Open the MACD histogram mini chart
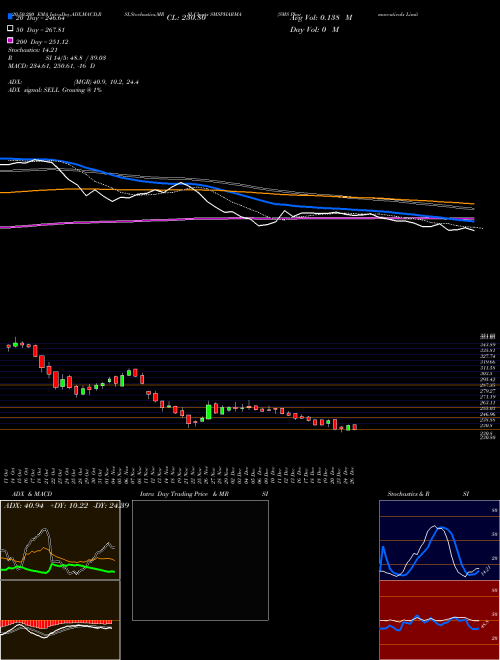The image size is (500, 660). 60,620
